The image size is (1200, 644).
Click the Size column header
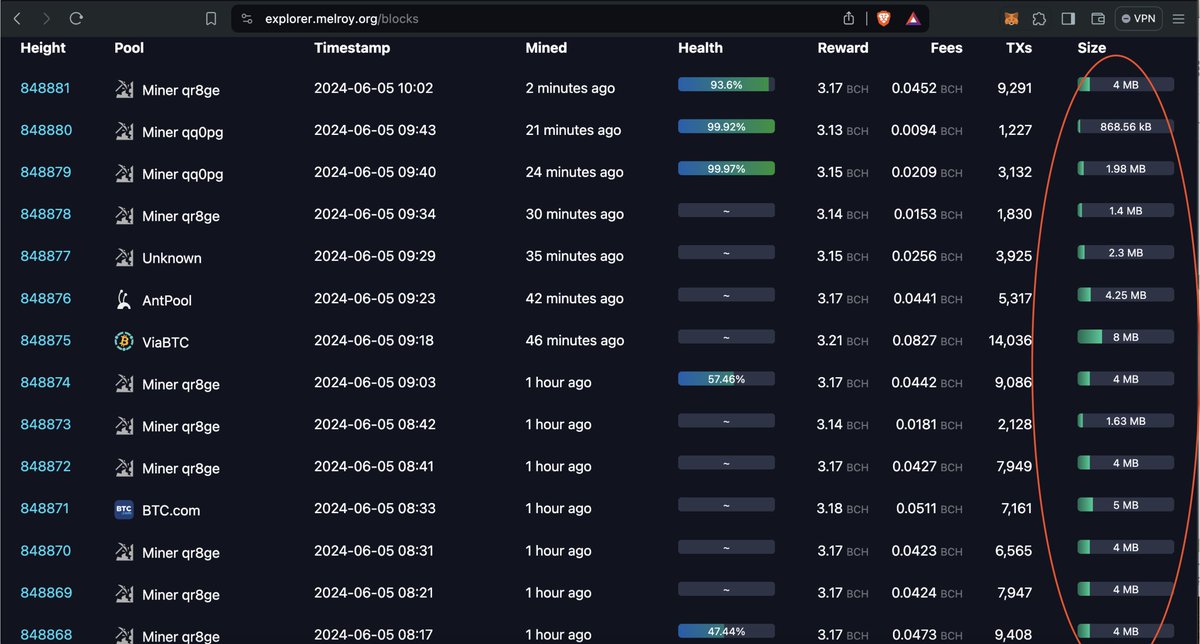pos(1092,48)
